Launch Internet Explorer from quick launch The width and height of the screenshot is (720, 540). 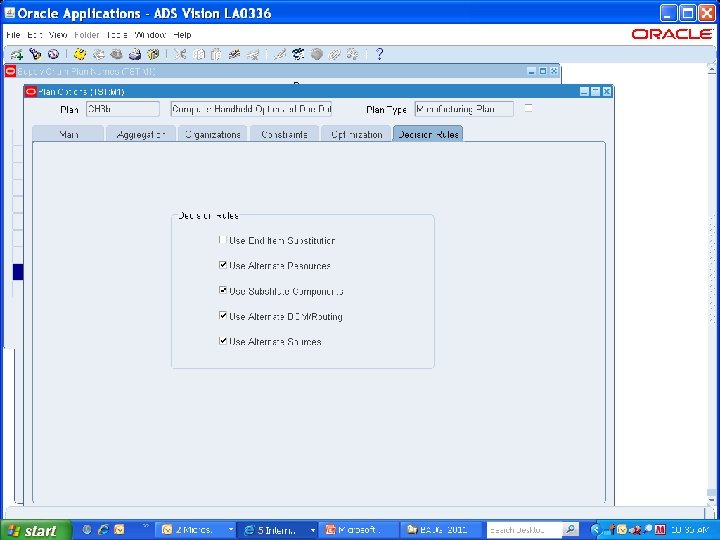[x=103, y=530]
